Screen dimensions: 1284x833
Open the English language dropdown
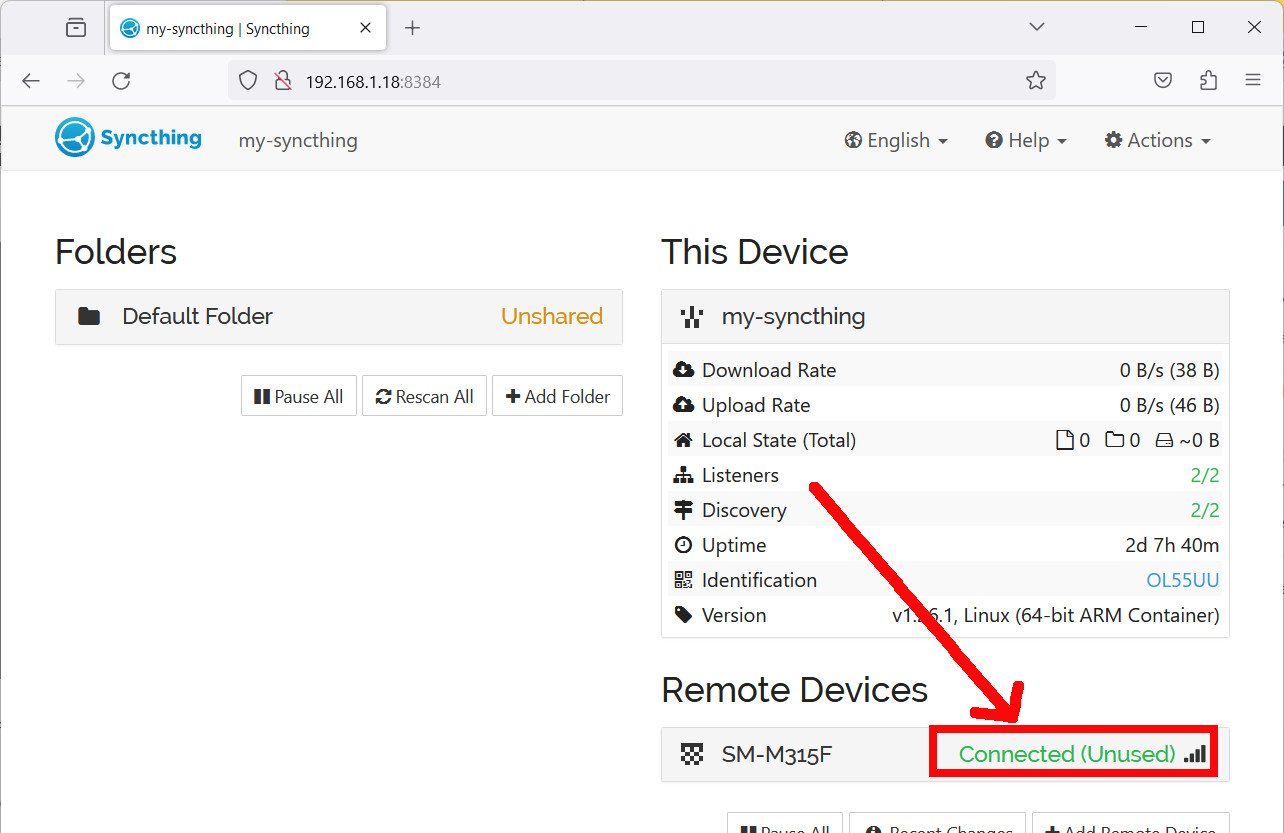coord(895,140)
